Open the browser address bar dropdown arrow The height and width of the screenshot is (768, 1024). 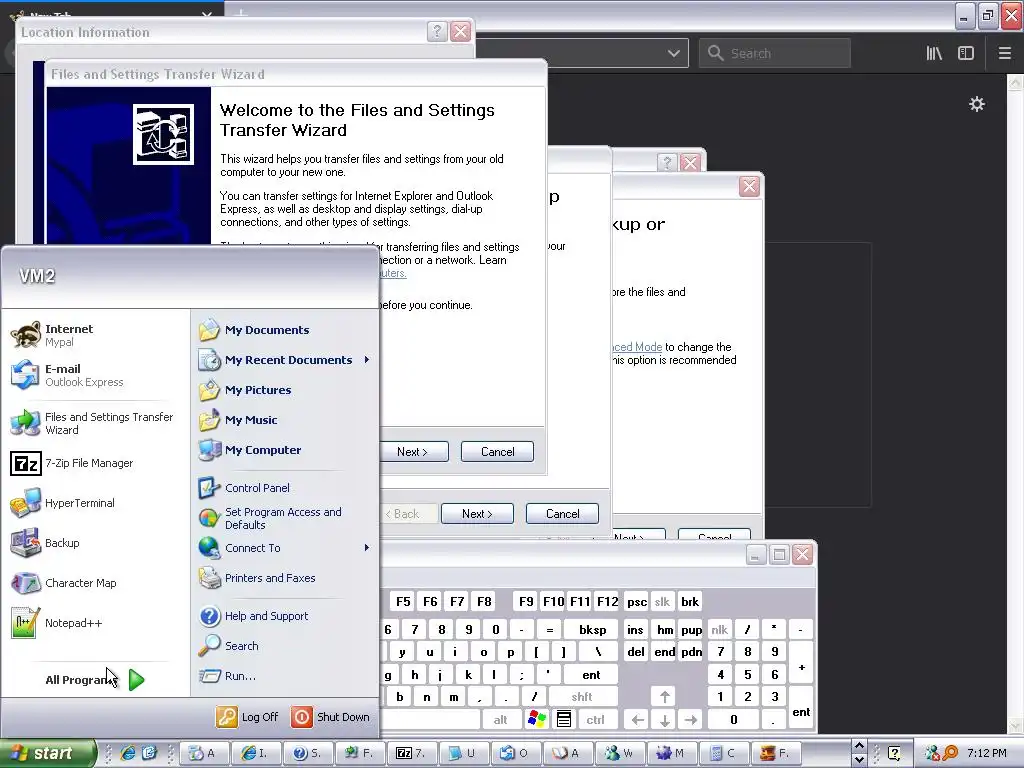[673, 54]
